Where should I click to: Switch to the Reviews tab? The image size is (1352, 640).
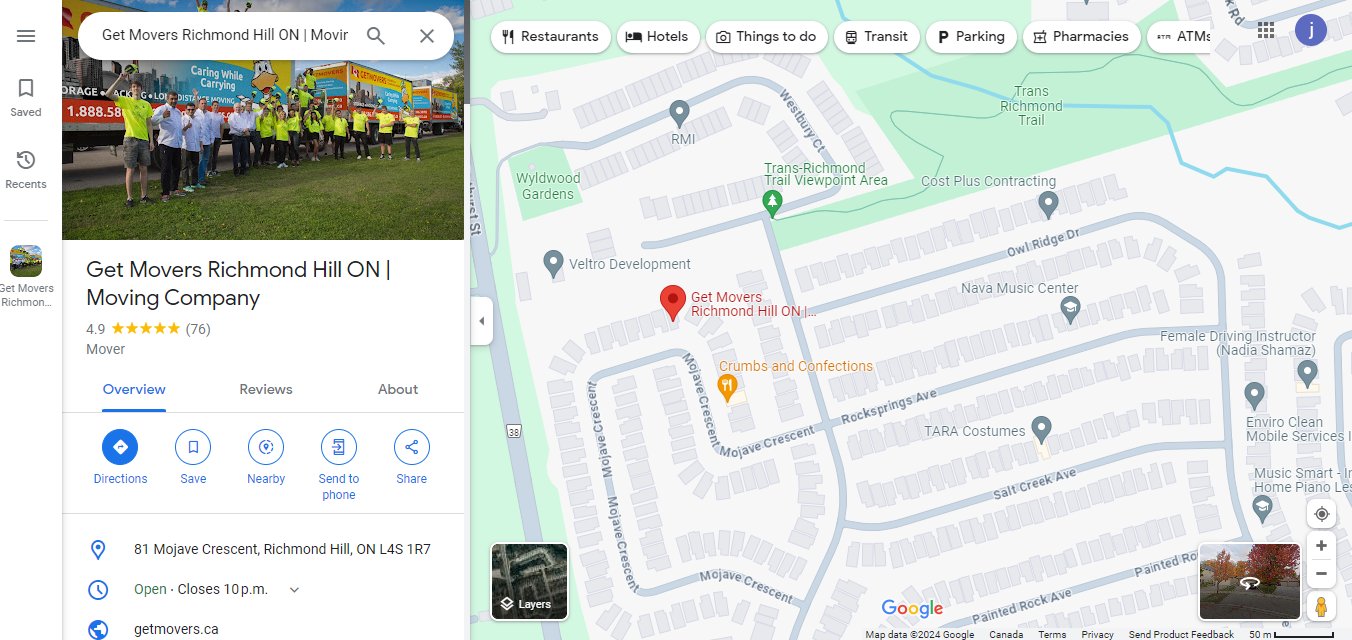266,389
